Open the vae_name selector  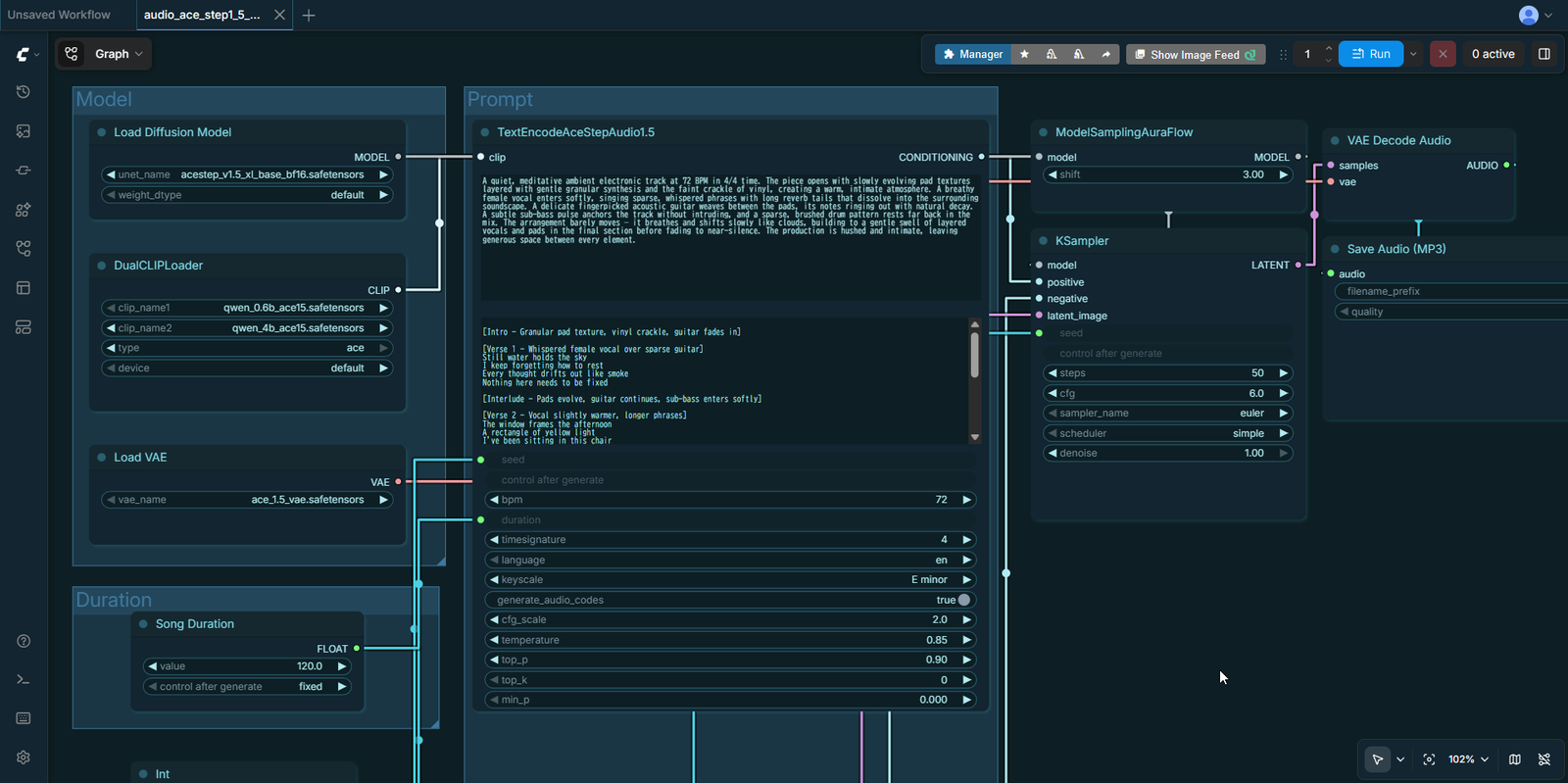tap(248, 500)
